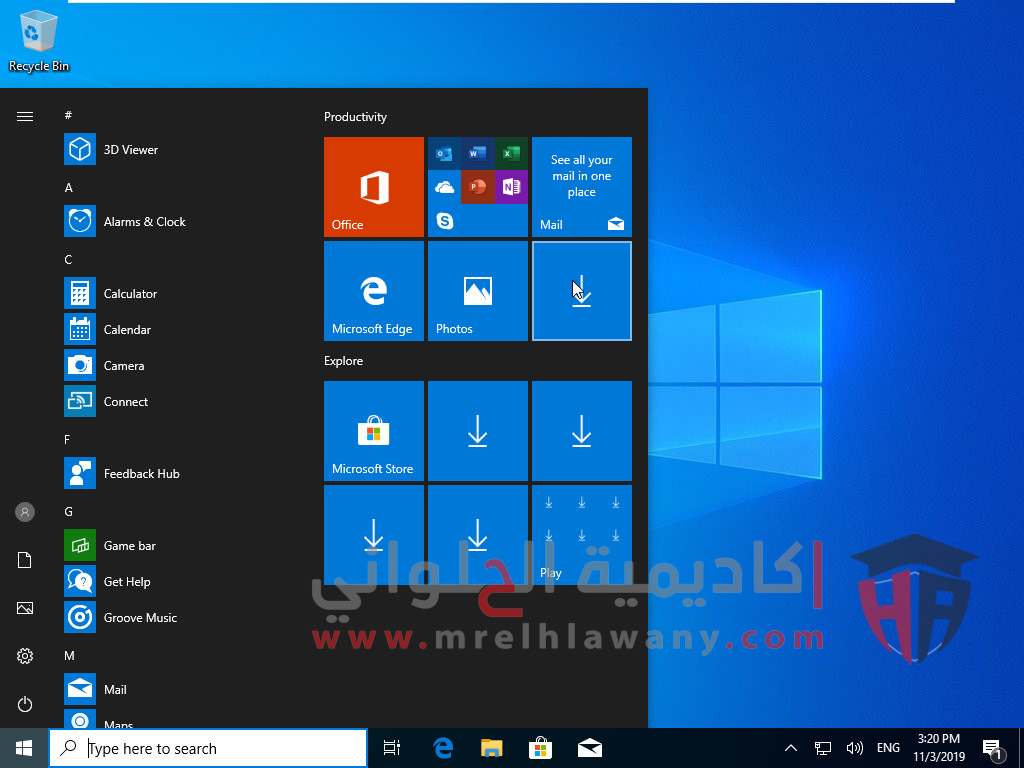1024x768 pixels.
Task: Select the Recycle Bin desktop icon
Action: coord(39,40)
